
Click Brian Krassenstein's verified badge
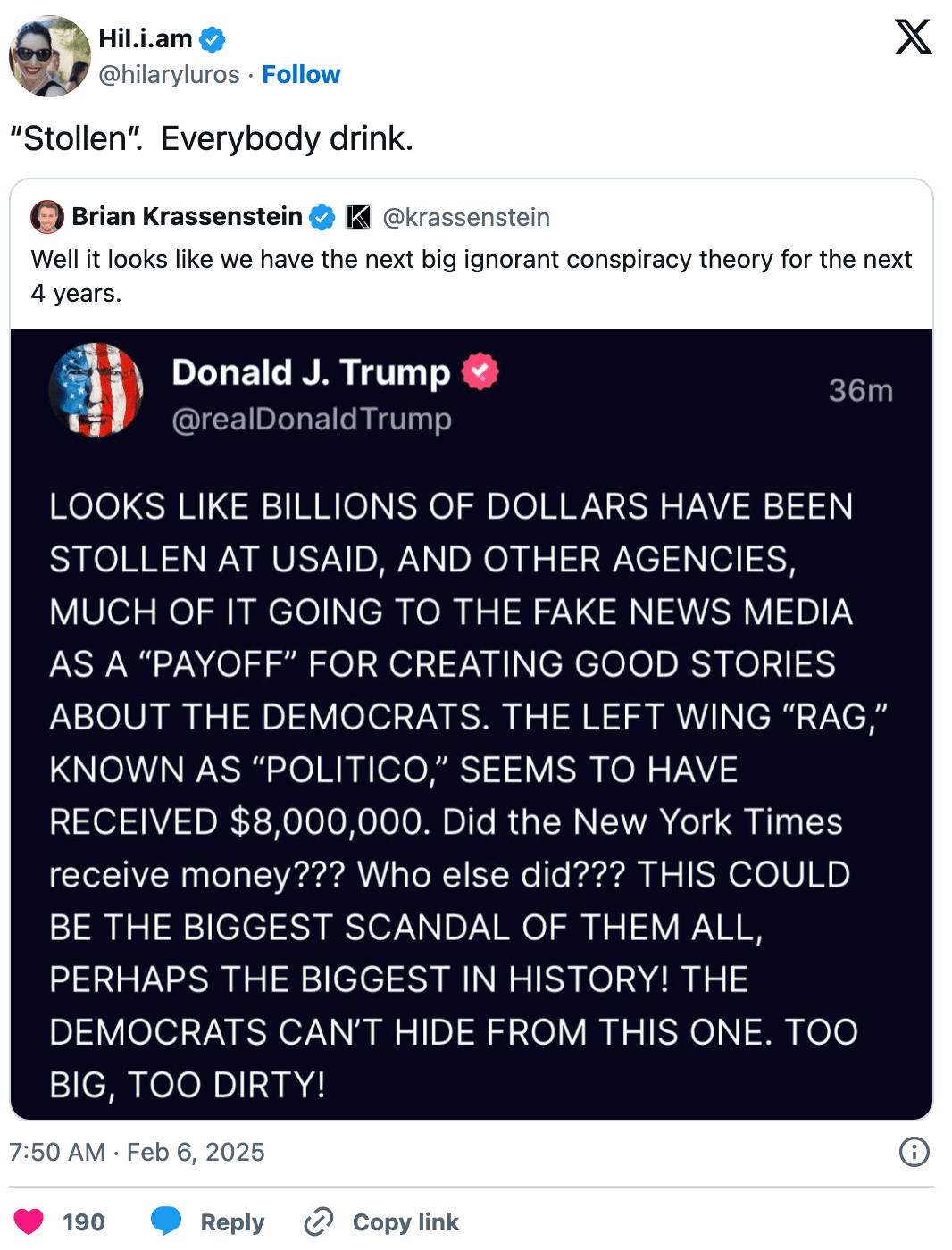click(322, 217)
